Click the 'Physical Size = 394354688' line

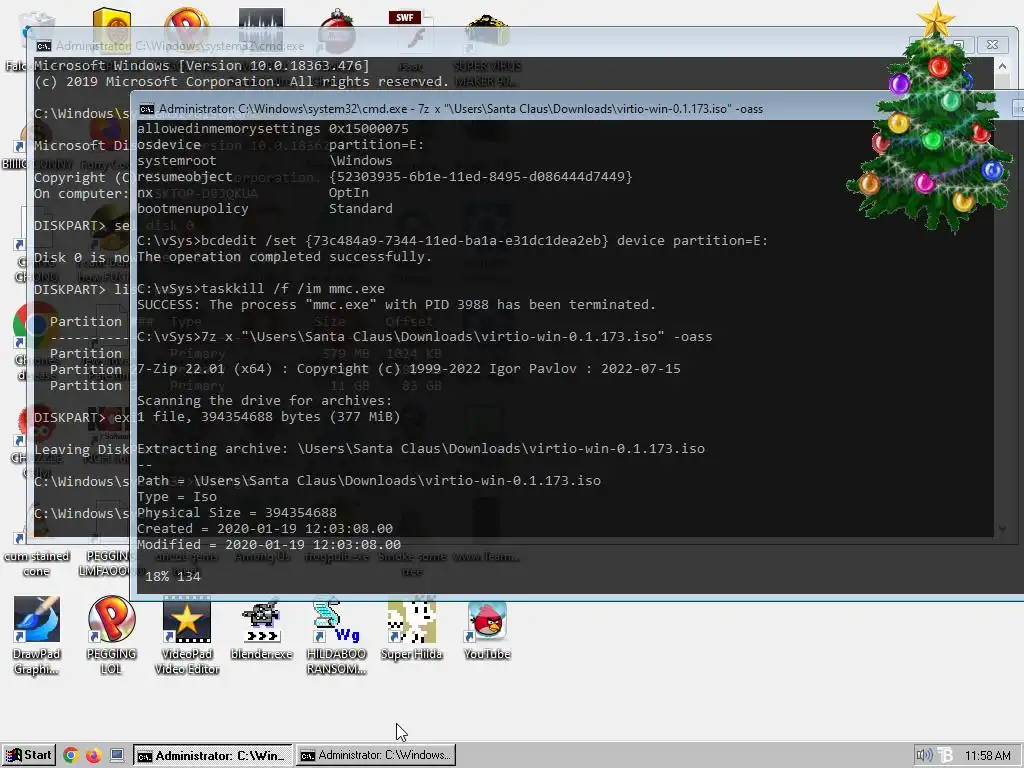pos(237,513)
